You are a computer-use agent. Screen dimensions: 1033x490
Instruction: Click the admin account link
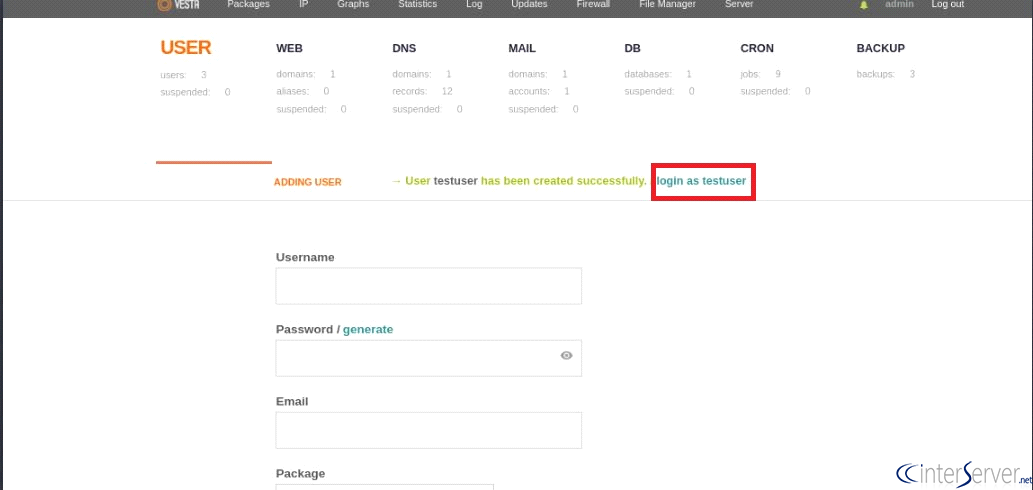(x=899, y=4)
